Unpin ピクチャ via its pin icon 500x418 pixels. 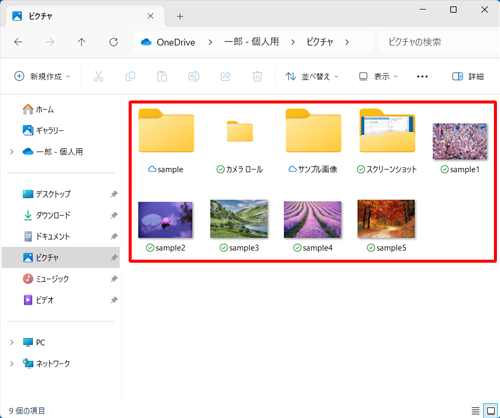114,258
